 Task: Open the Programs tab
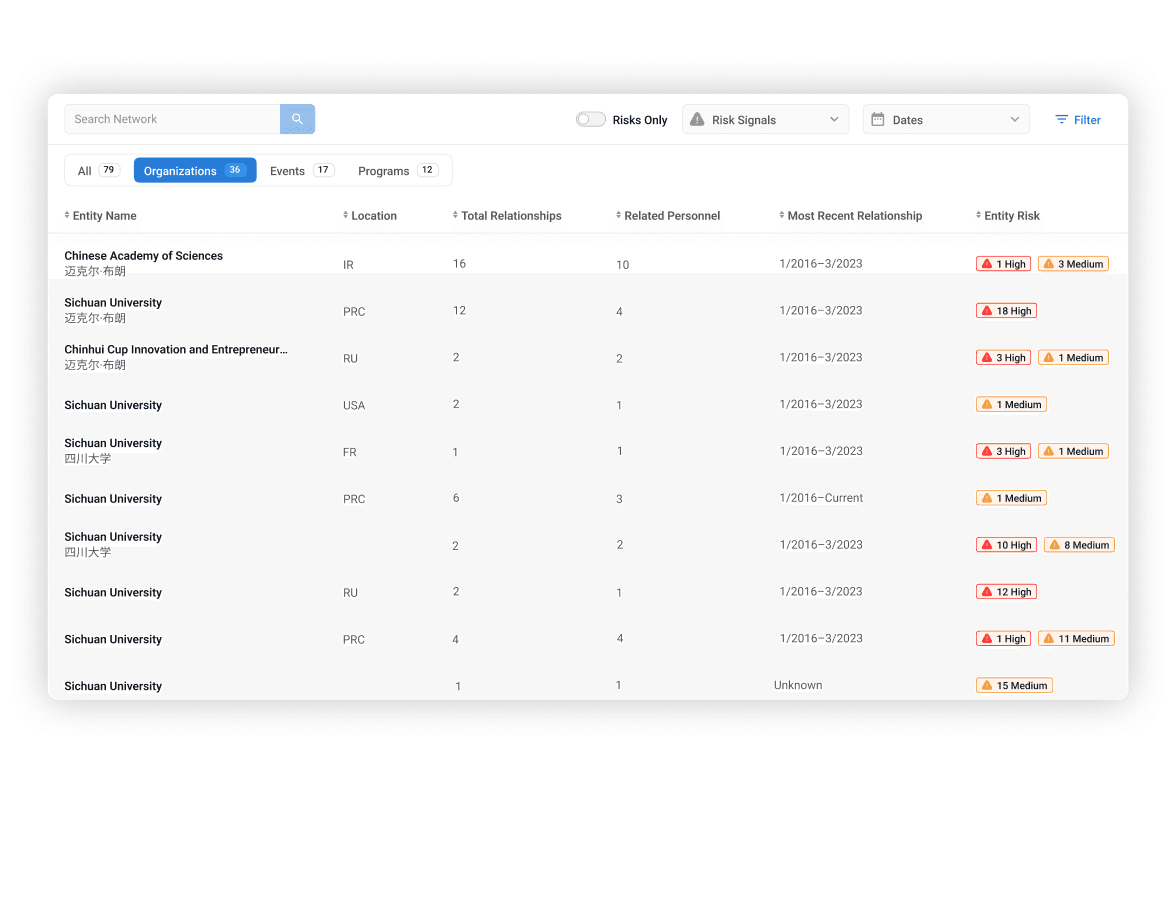click(397, 171)
